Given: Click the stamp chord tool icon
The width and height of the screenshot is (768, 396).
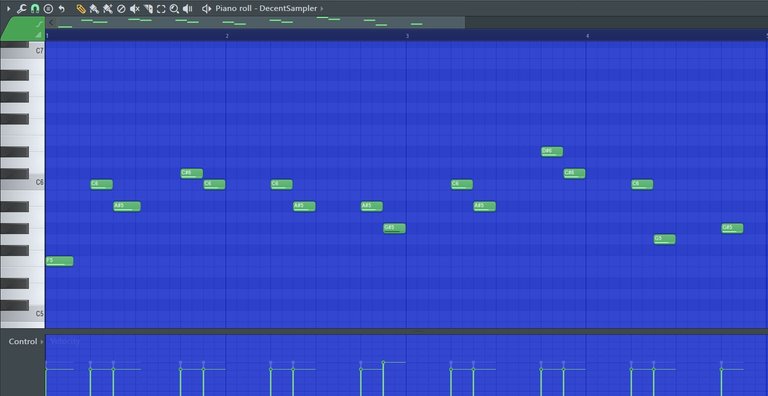Looking at the screenshot, I should click(48, 8).
